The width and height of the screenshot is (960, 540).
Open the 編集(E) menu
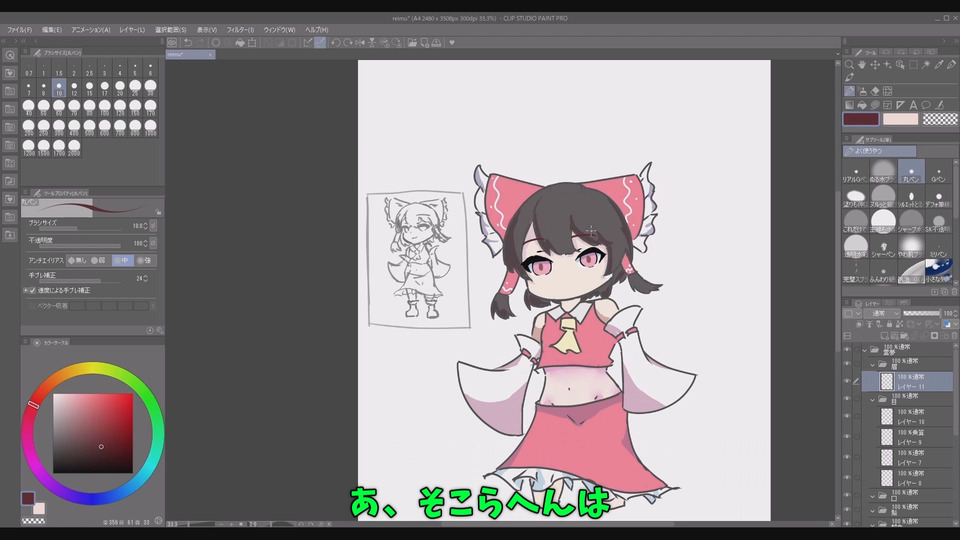(51, 29)
